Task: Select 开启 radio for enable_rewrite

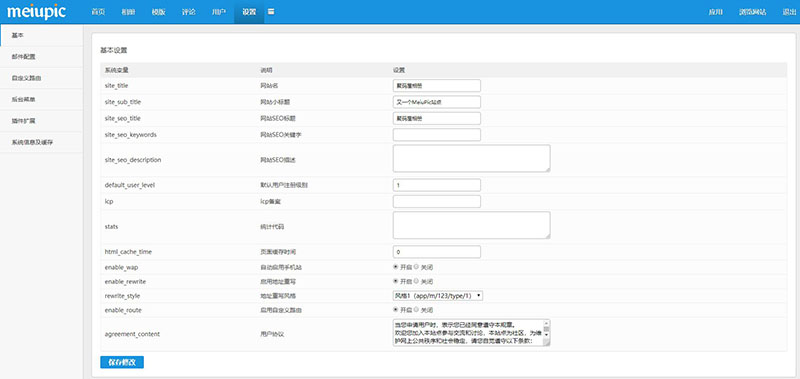Action: point(395,281)
